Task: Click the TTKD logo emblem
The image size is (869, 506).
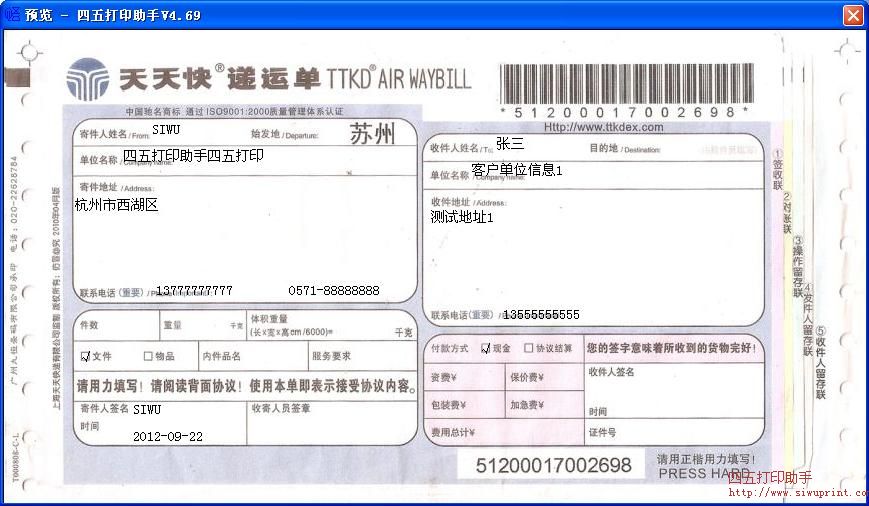Action: coord(88,79)
